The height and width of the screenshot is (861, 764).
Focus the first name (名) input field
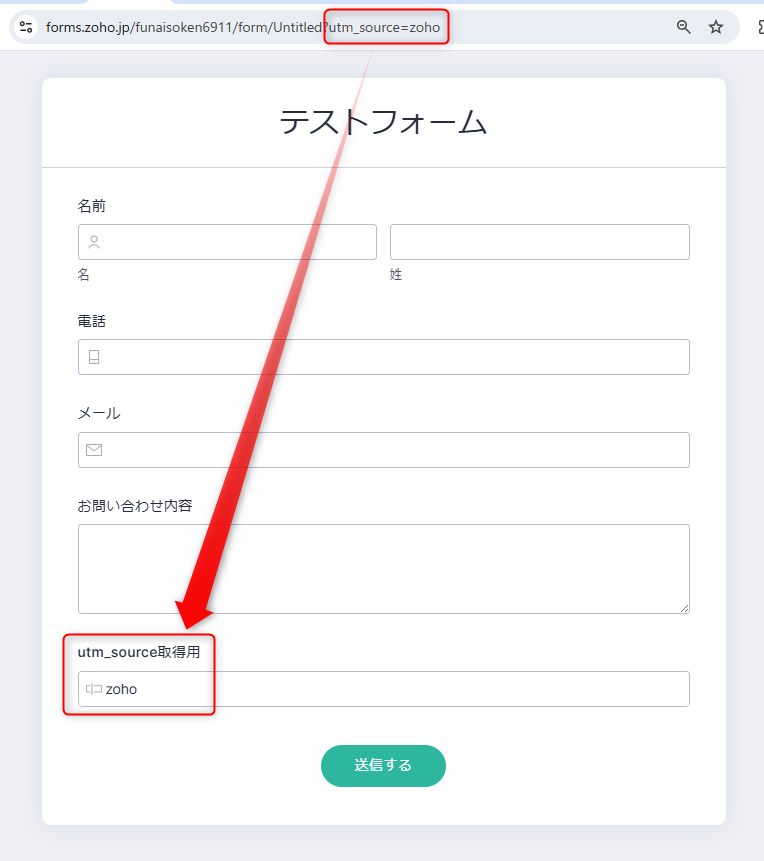point(240,242)
